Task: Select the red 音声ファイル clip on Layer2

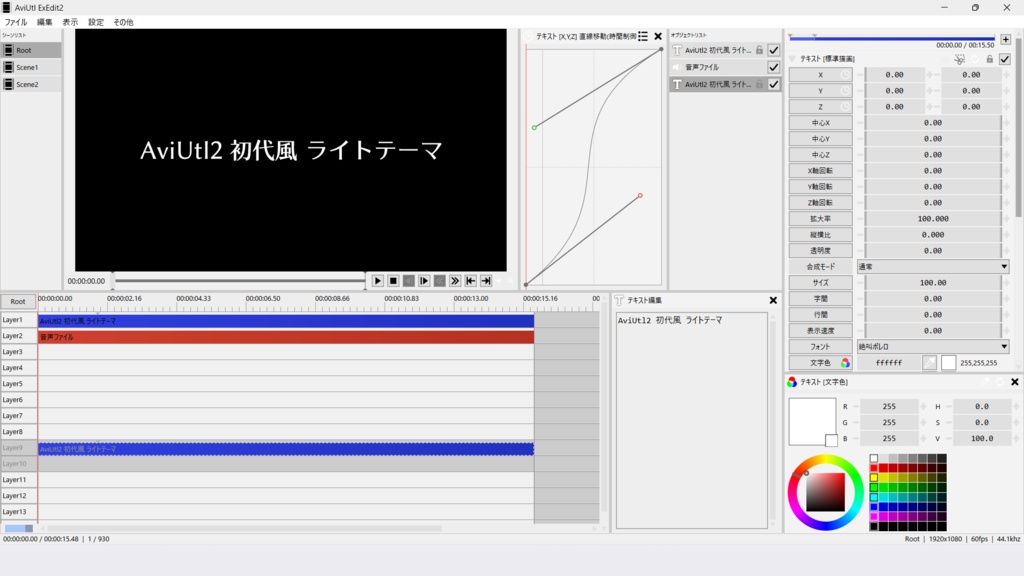Action: pos(286,337)
